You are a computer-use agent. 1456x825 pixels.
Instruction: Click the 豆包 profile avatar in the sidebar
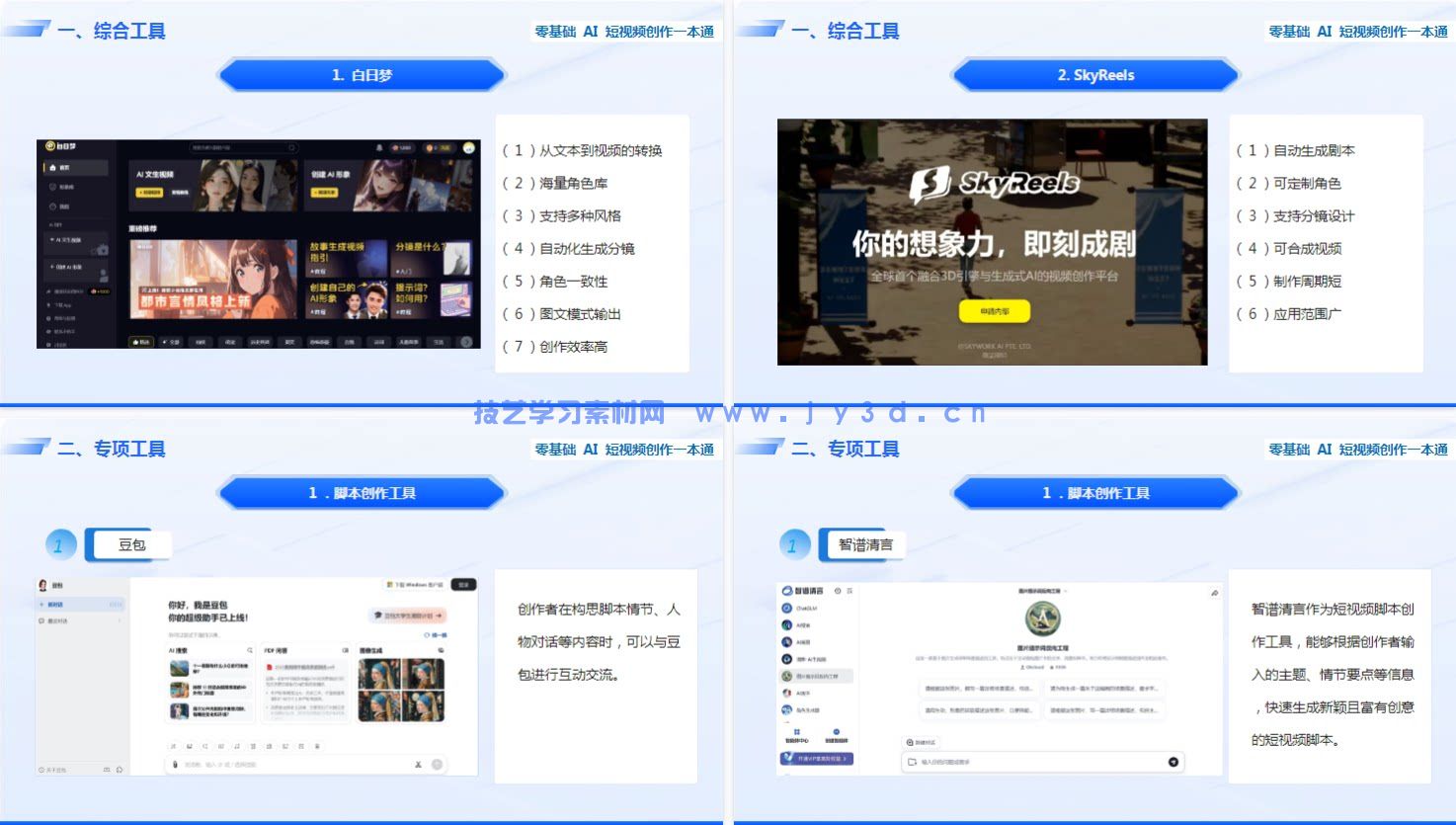(41, 584)
